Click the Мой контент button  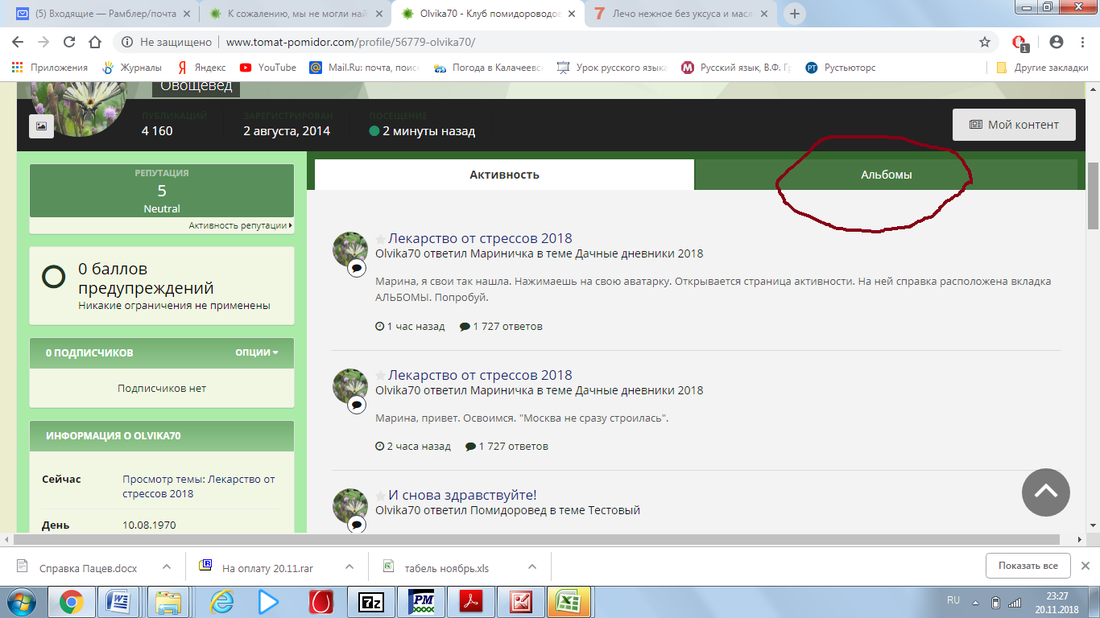(1013, 125)
